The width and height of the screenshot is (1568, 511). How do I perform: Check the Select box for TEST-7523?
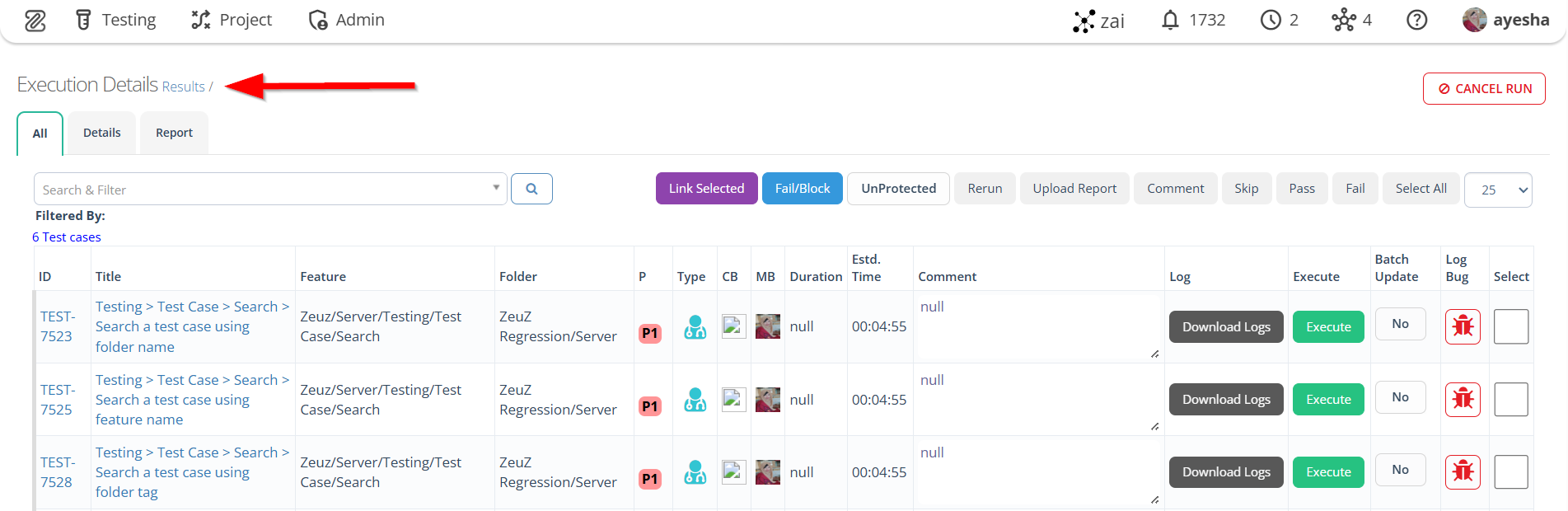coord(1511,326)
